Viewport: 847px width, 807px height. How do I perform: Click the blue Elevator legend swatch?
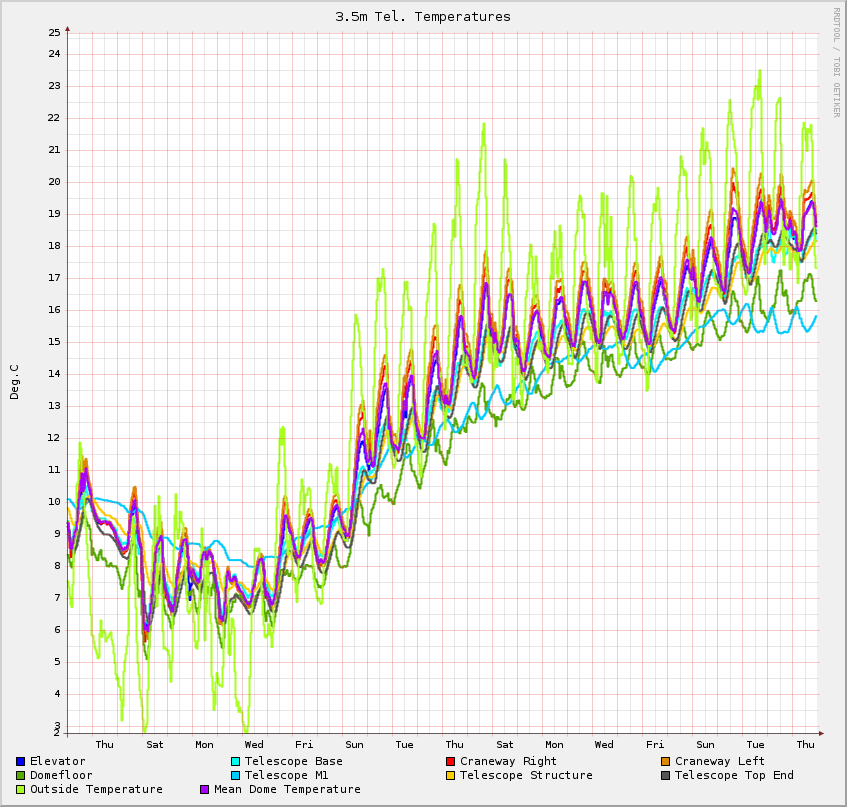21,761
